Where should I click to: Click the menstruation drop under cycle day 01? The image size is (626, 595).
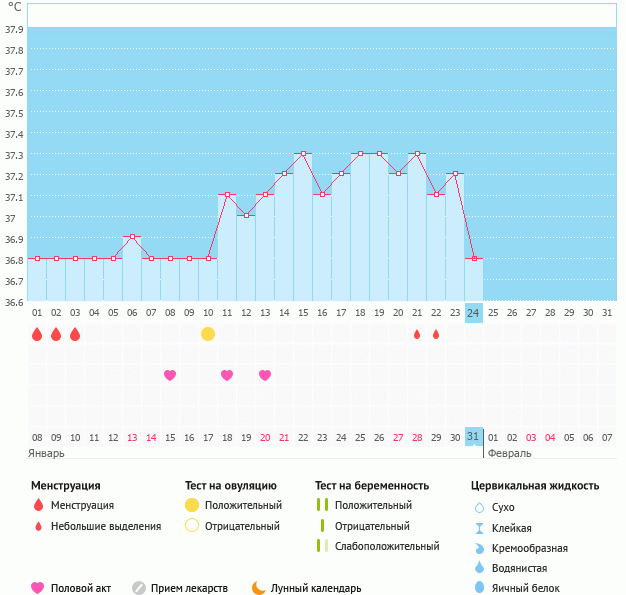click(37, 334)
